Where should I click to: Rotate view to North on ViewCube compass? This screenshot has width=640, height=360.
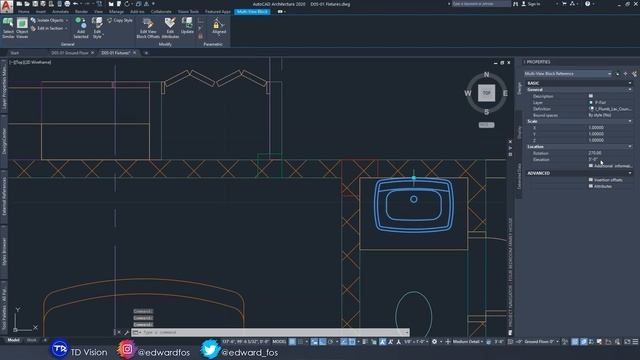[x=487, y=74]
